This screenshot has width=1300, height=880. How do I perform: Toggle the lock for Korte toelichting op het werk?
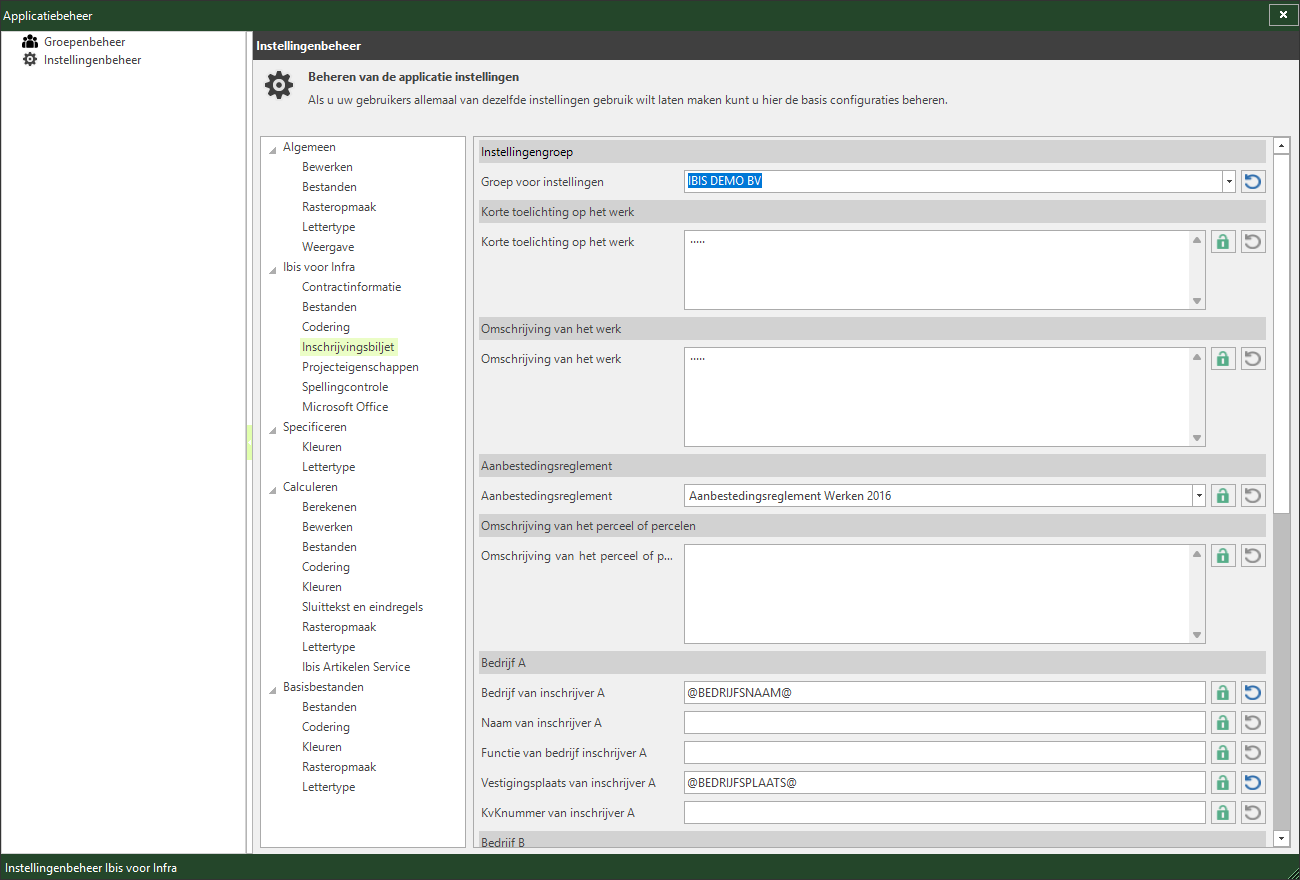coord(1223,242)
